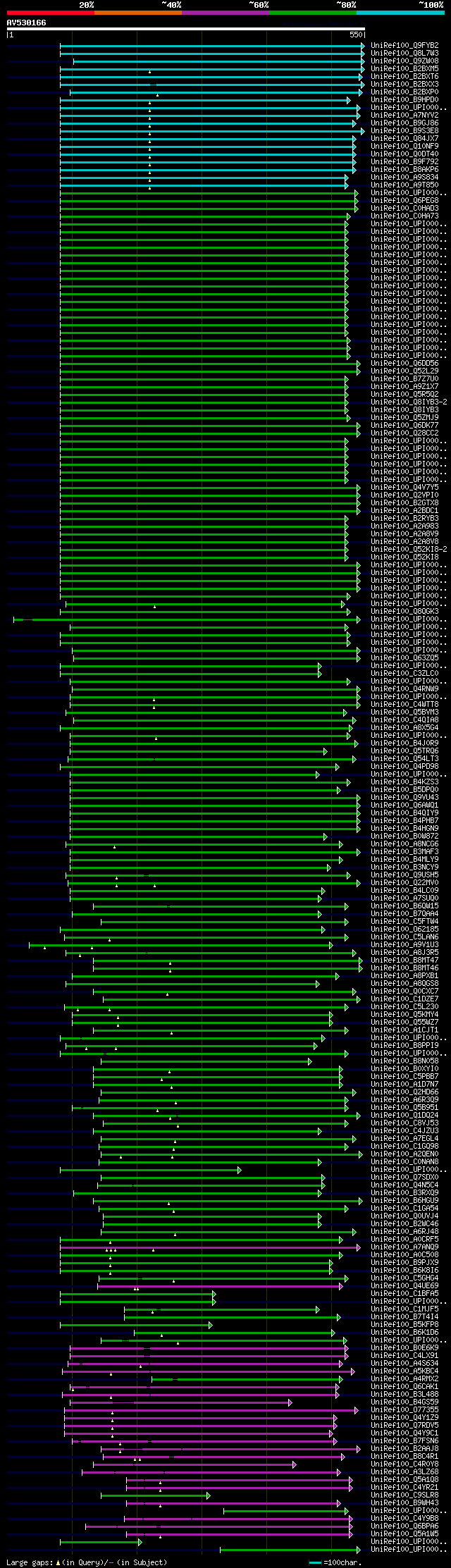The image size is (451, 1568).
Task: Select the UniRef100_B9F792 hit label
Action: 404,161
